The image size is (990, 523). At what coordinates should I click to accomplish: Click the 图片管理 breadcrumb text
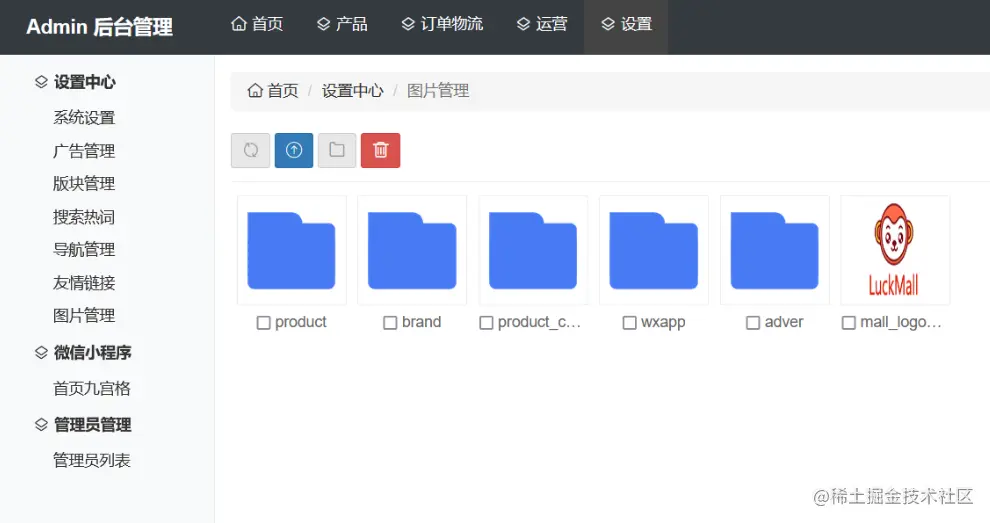click(x=438, y=91)
